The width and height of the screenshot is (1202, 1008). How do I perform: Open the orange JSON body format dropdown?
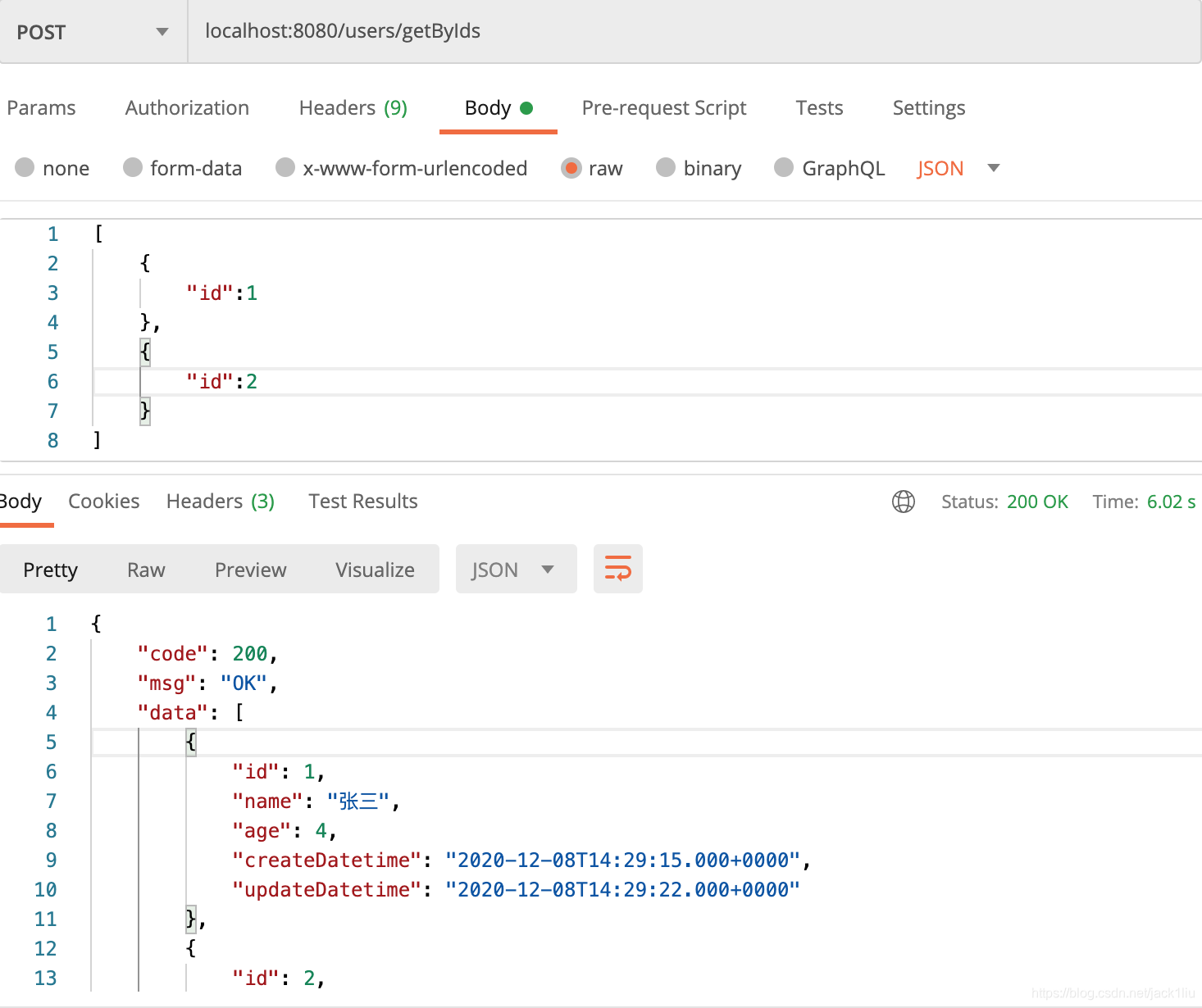point(958,168)
